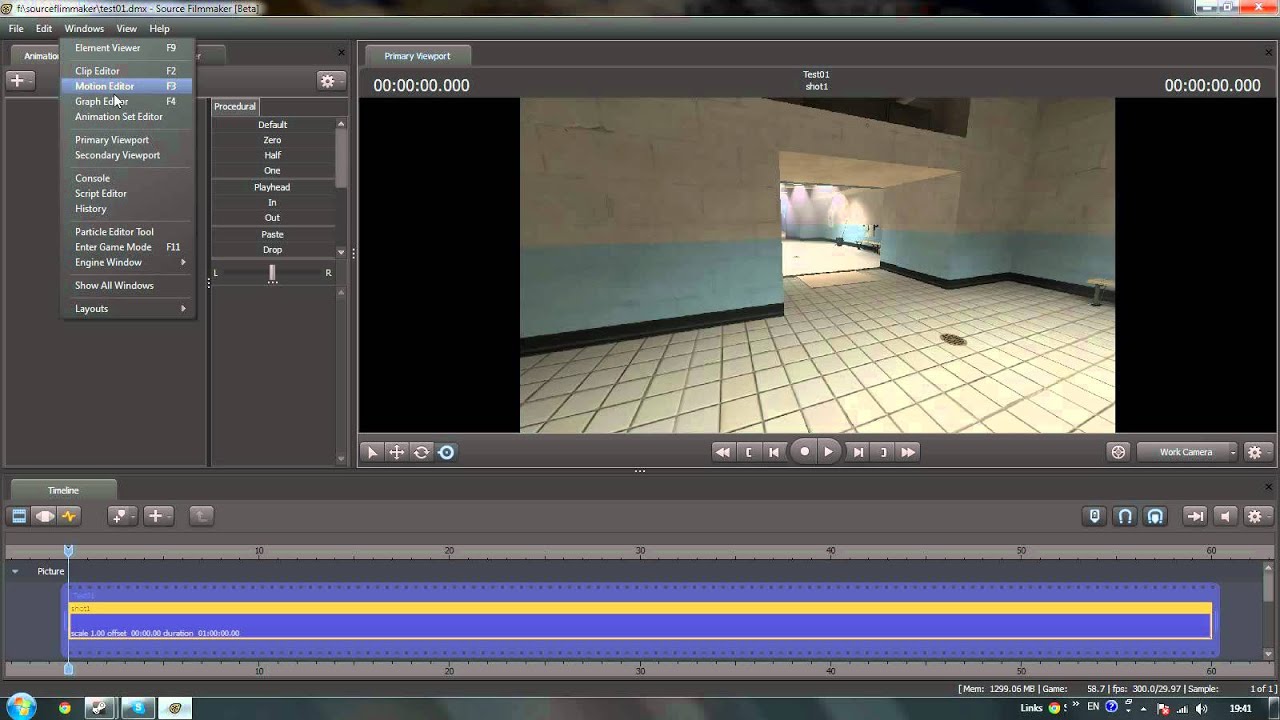The image size is (1280, 720).
Task: Step to the previous frame
Action: (x=774, y=452)
